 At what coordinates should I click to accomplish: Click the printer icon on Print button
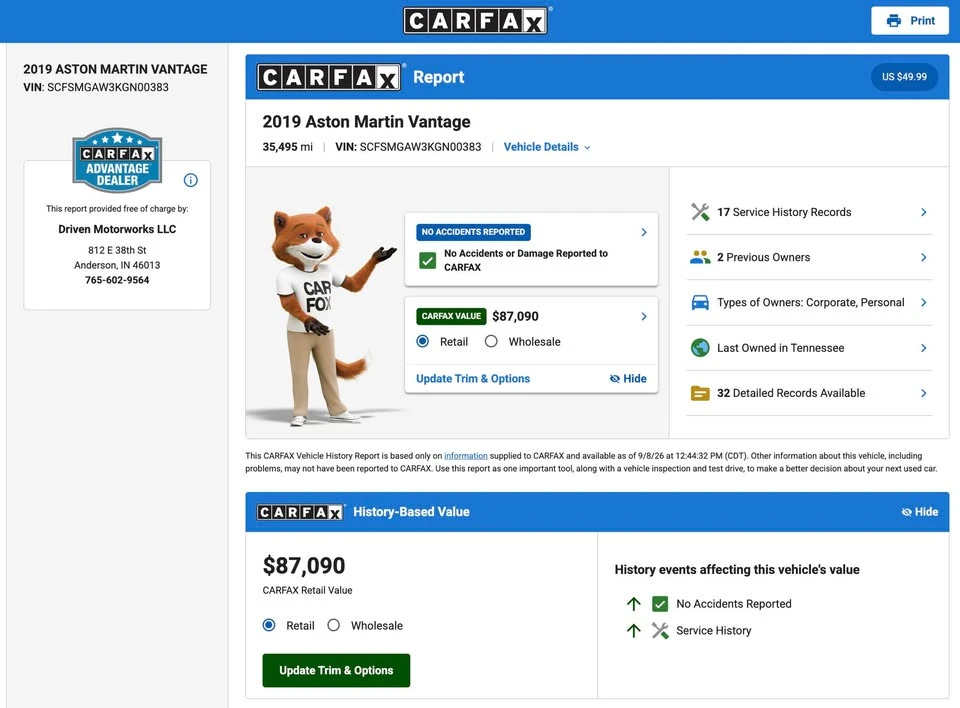[894, 21]
